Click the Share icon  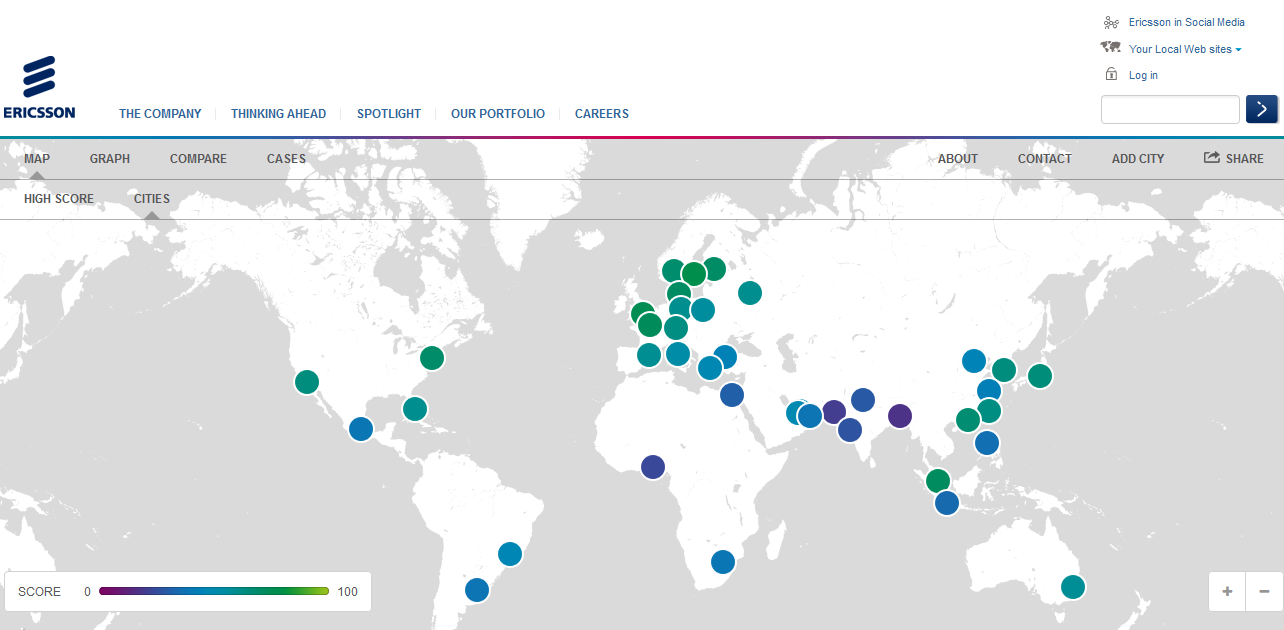tap(1212, 158)
